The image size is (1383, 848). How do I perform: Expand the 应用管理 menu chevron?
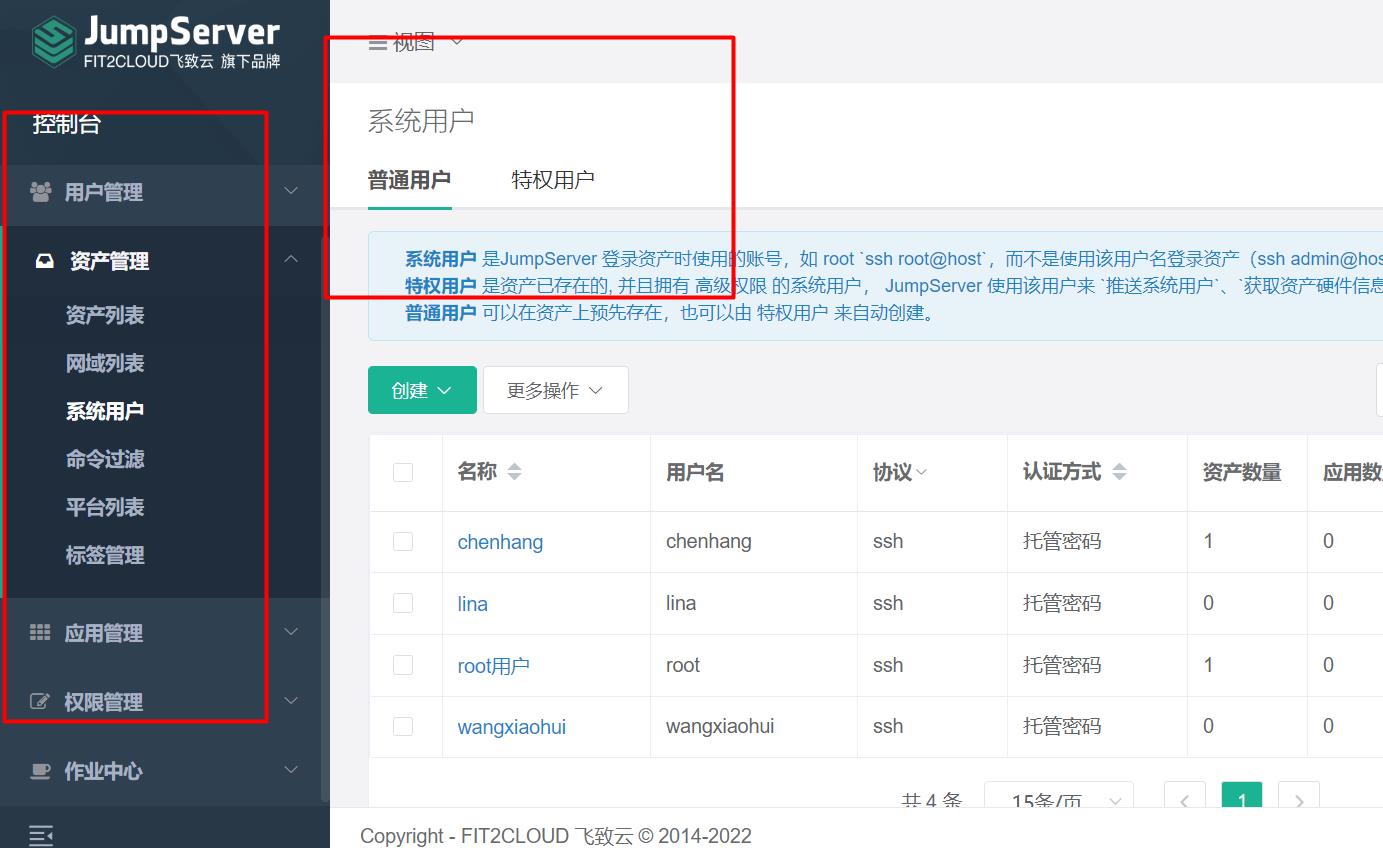click(x=291, y=632)
